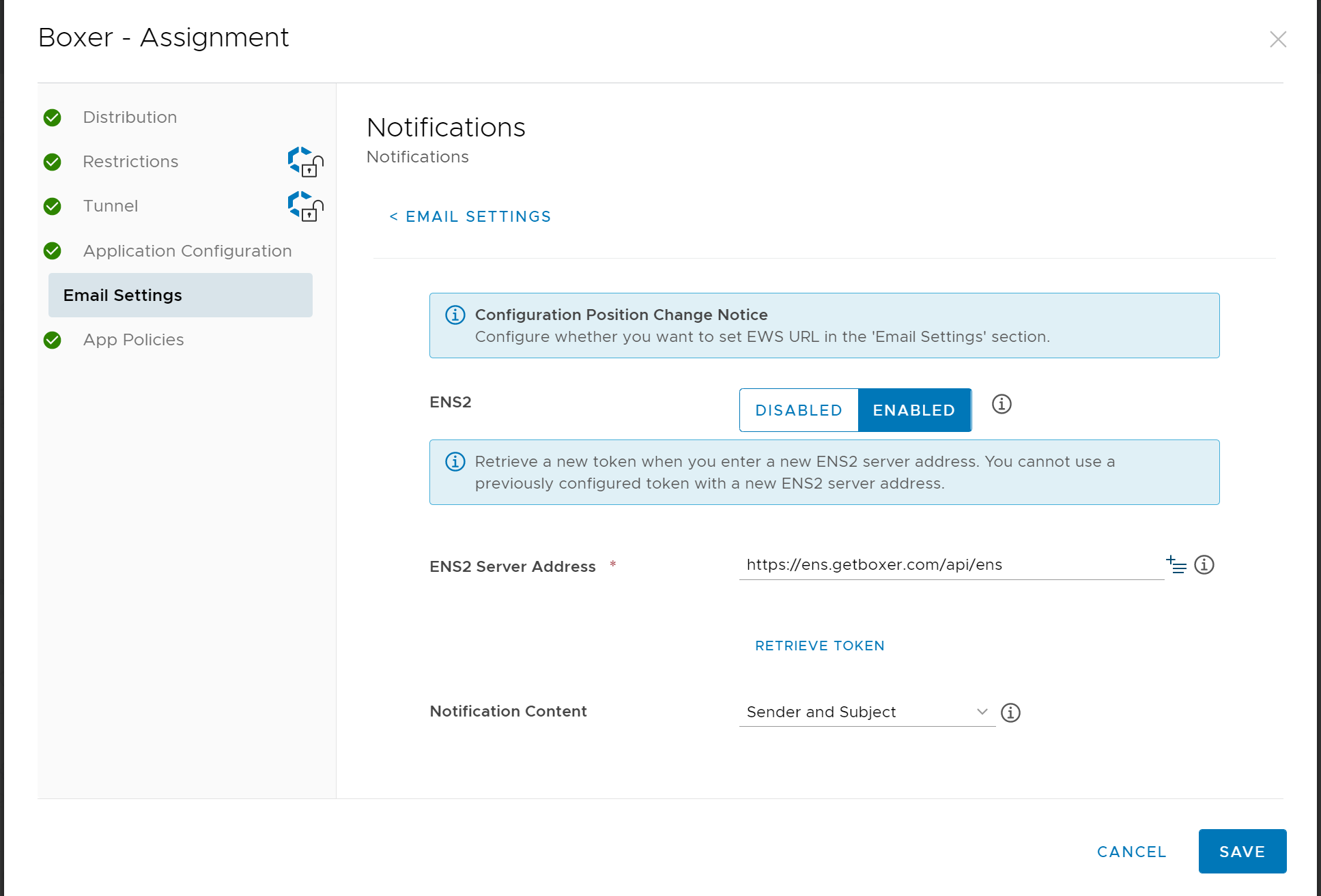
Task: Click the 'Configuration Position Change Notice' heading
Action: pos(621,315)
